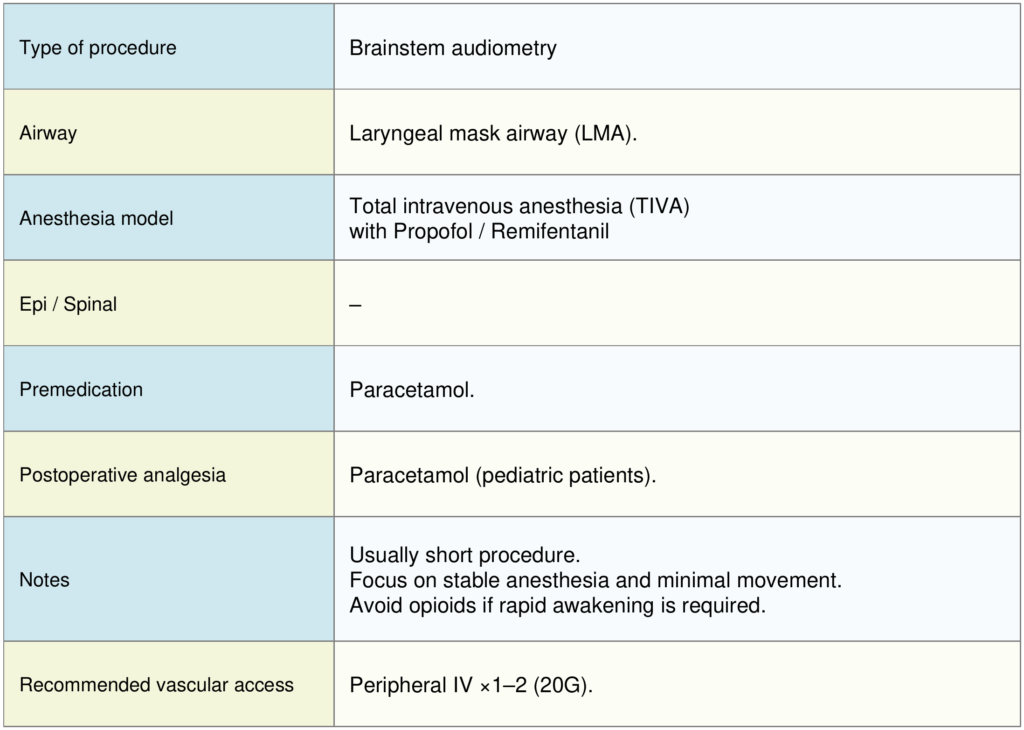Select 'Laryngeal mask airway (LMA).' text

493,134
